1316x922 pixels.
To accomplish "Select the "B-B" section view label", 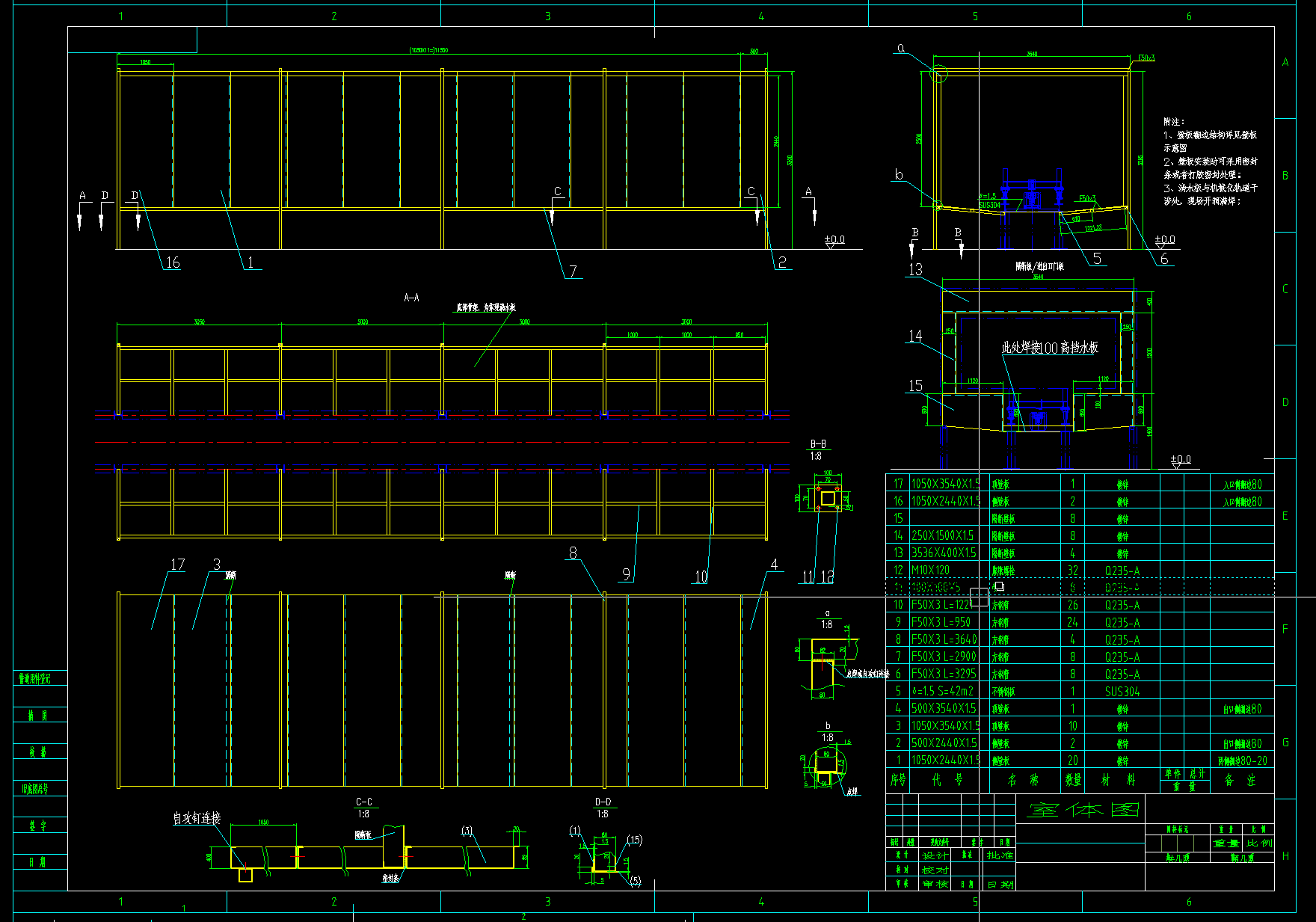I will (x=818, y=444).
